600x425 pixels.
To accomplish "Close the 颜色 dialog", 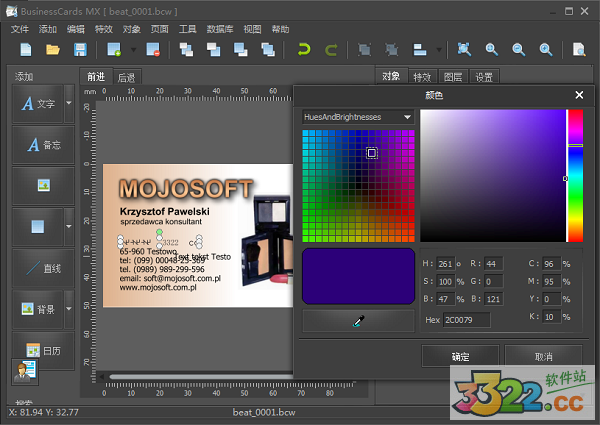I will (x=579, y=95).
